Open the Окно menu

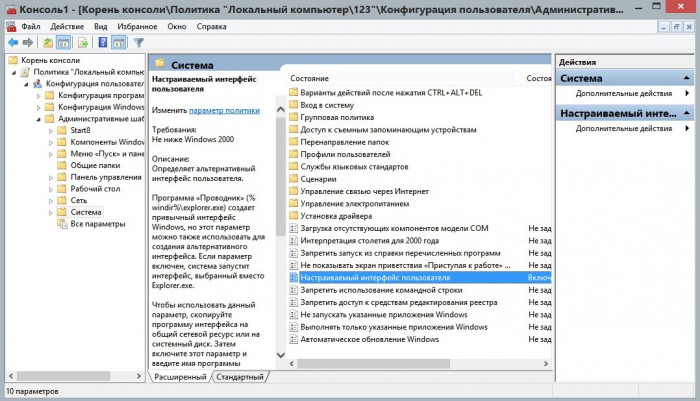click(x=177, y=26)
